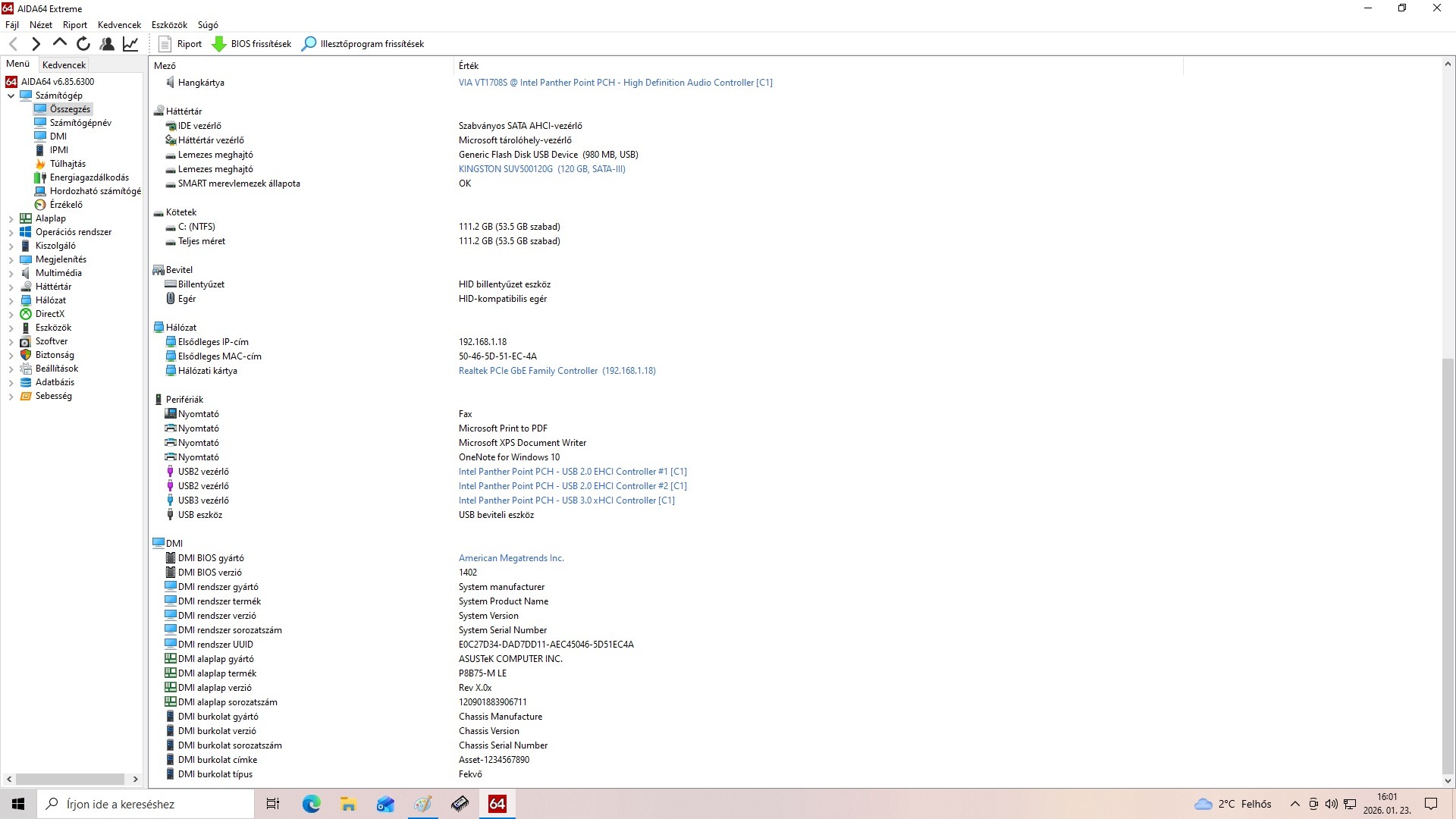Screen dimensions: 1456x819
Task: Collapse the Számítógép tree node
Action: 11,96
